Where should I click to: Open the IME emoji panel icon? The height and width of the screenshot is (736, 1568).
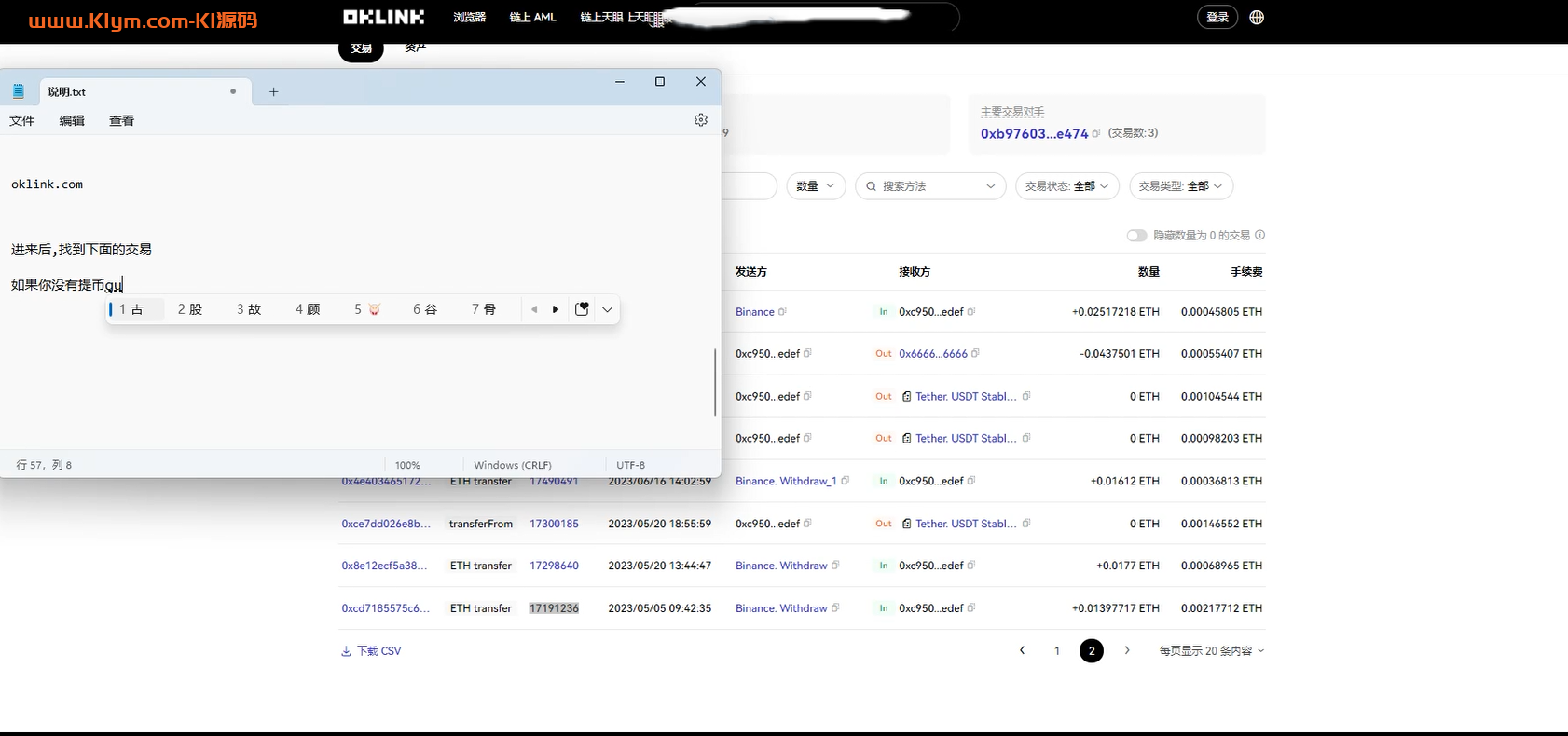pos(582,309)
